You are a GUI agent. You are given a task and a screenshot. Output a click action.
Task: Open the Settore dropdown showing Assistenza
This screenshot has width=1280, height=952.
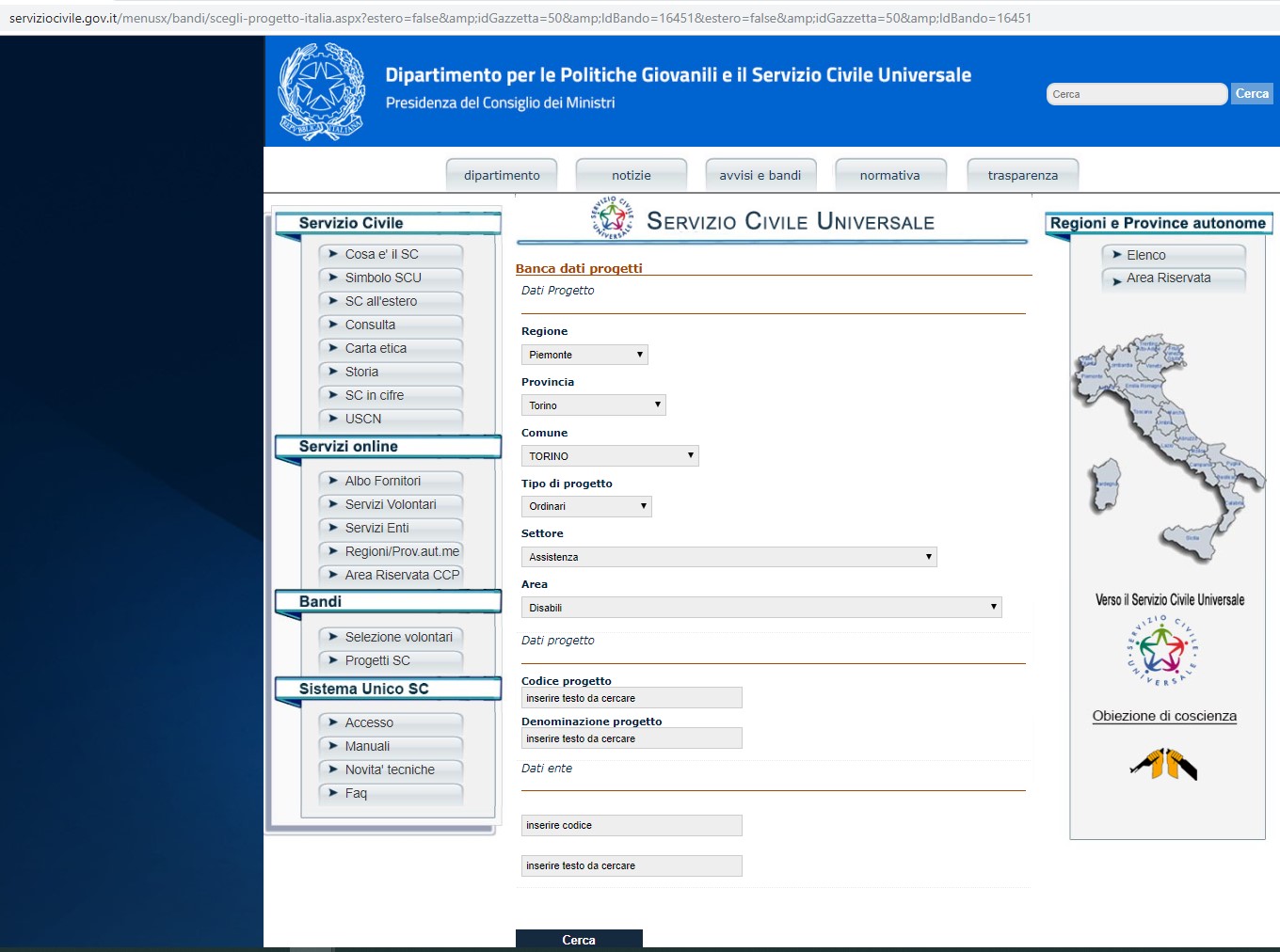(x=728, y=557)
